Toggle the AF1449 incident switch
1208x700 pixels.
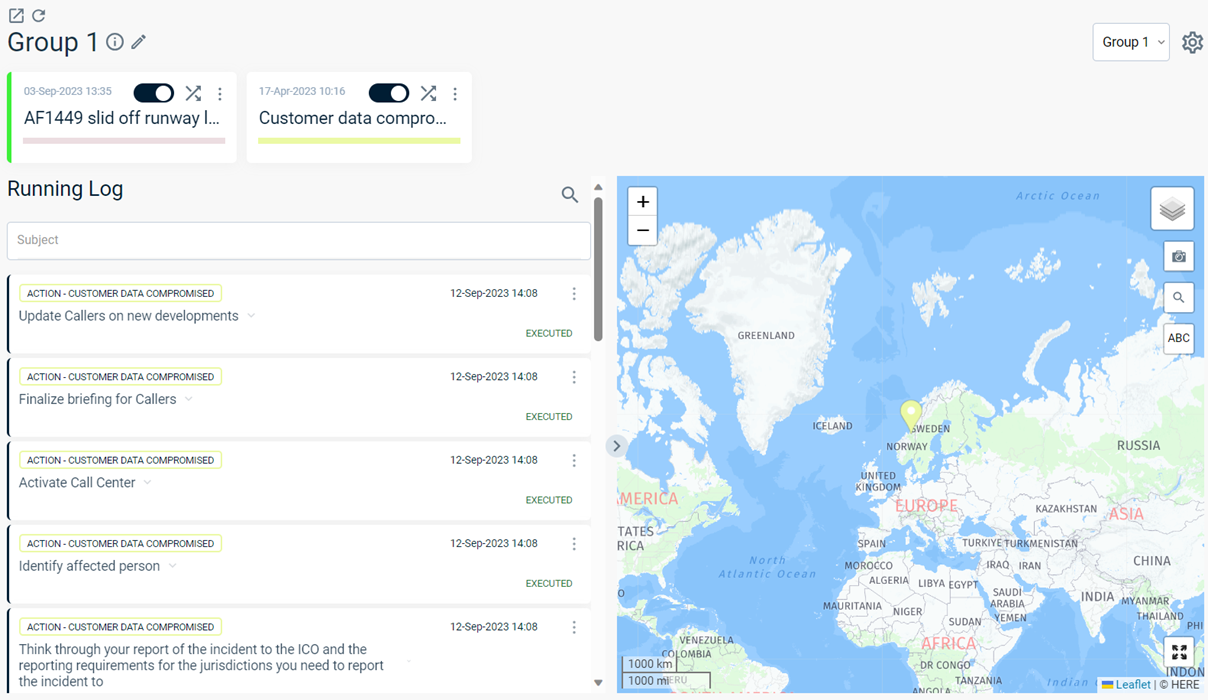coord(154,93)
